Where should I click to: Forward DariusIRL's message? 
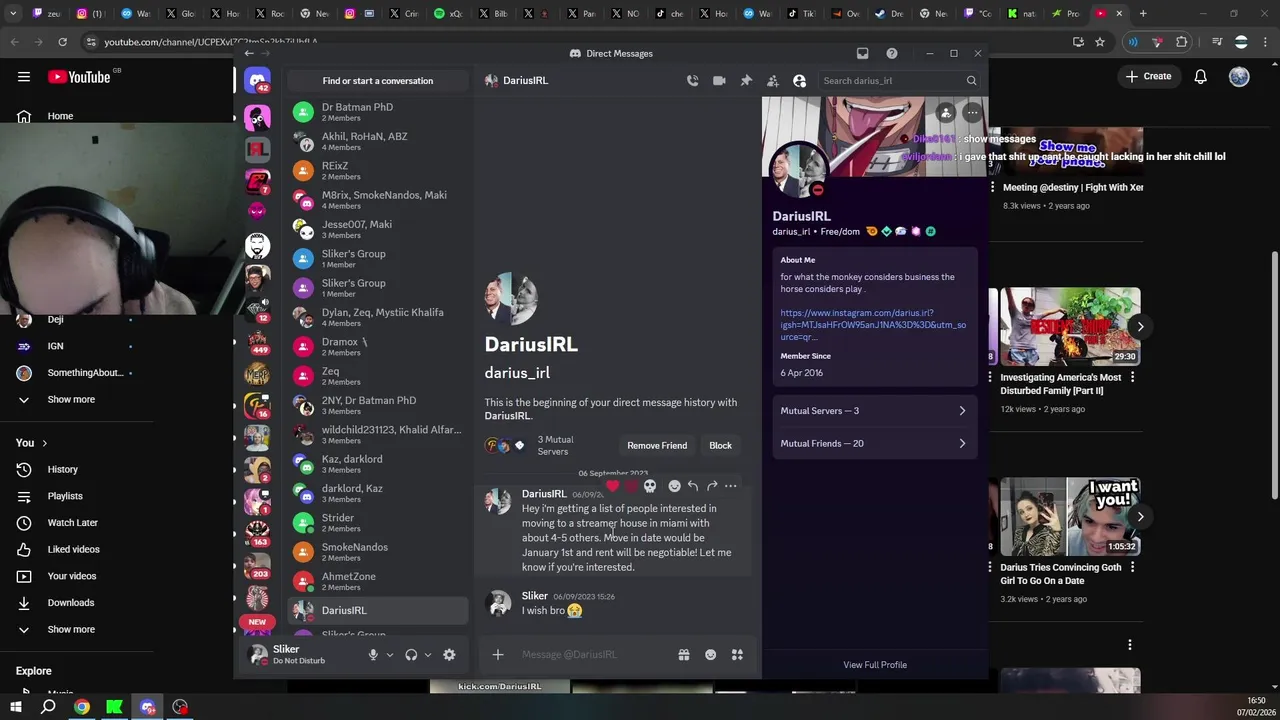(712, 486)
